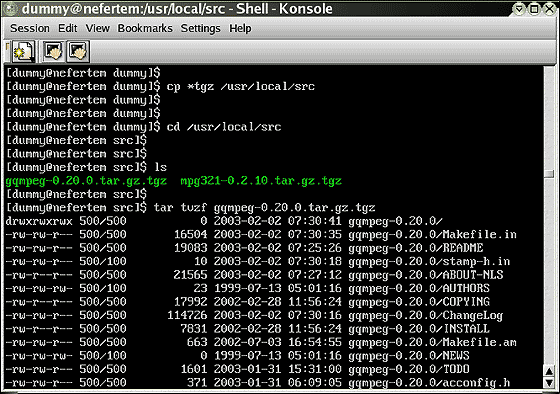The height and width of the screenshot is (394, 560).
Task: Click the green mpg321-0.2.10.tar.gz.tgz filename
Action: (x=261, y=181)
